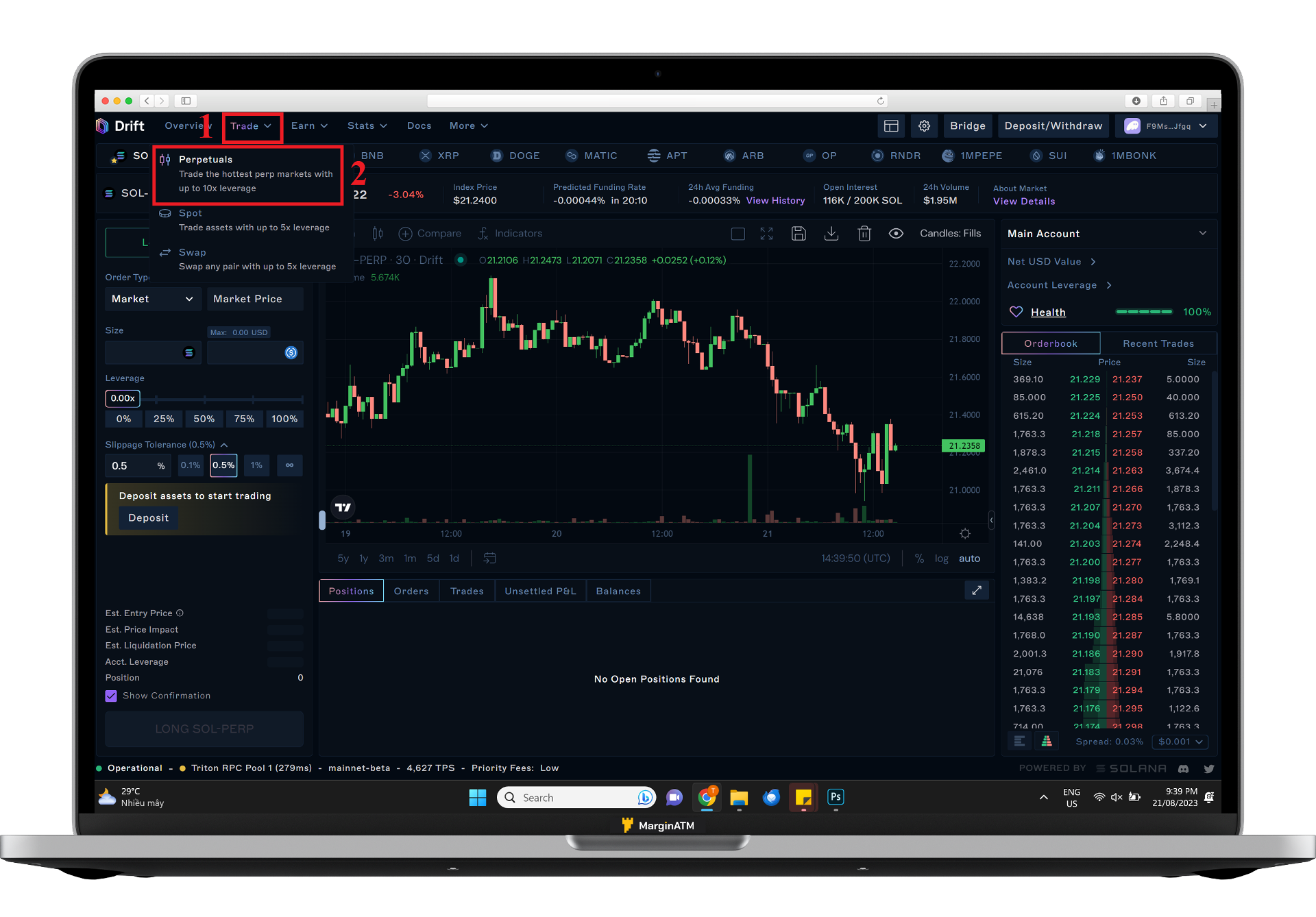Set leverage to 50% preset
Viewport: 1316px width, 917px height.
(204, 419)
